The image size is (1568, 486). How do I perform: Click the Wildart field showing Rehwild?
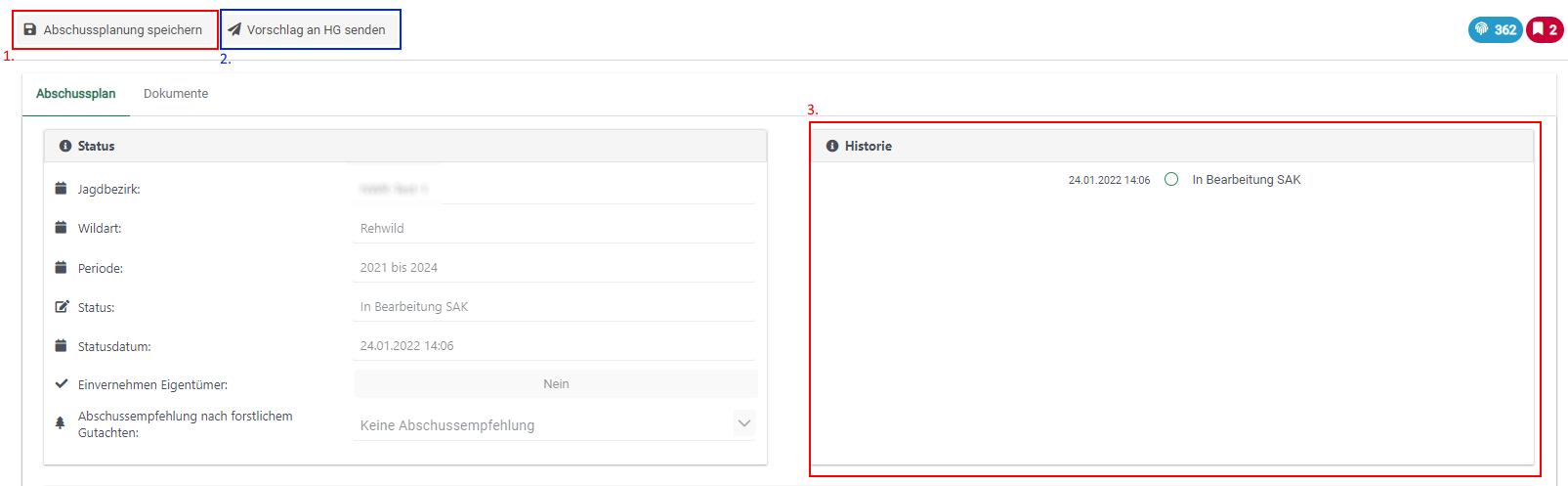(554, 229)
